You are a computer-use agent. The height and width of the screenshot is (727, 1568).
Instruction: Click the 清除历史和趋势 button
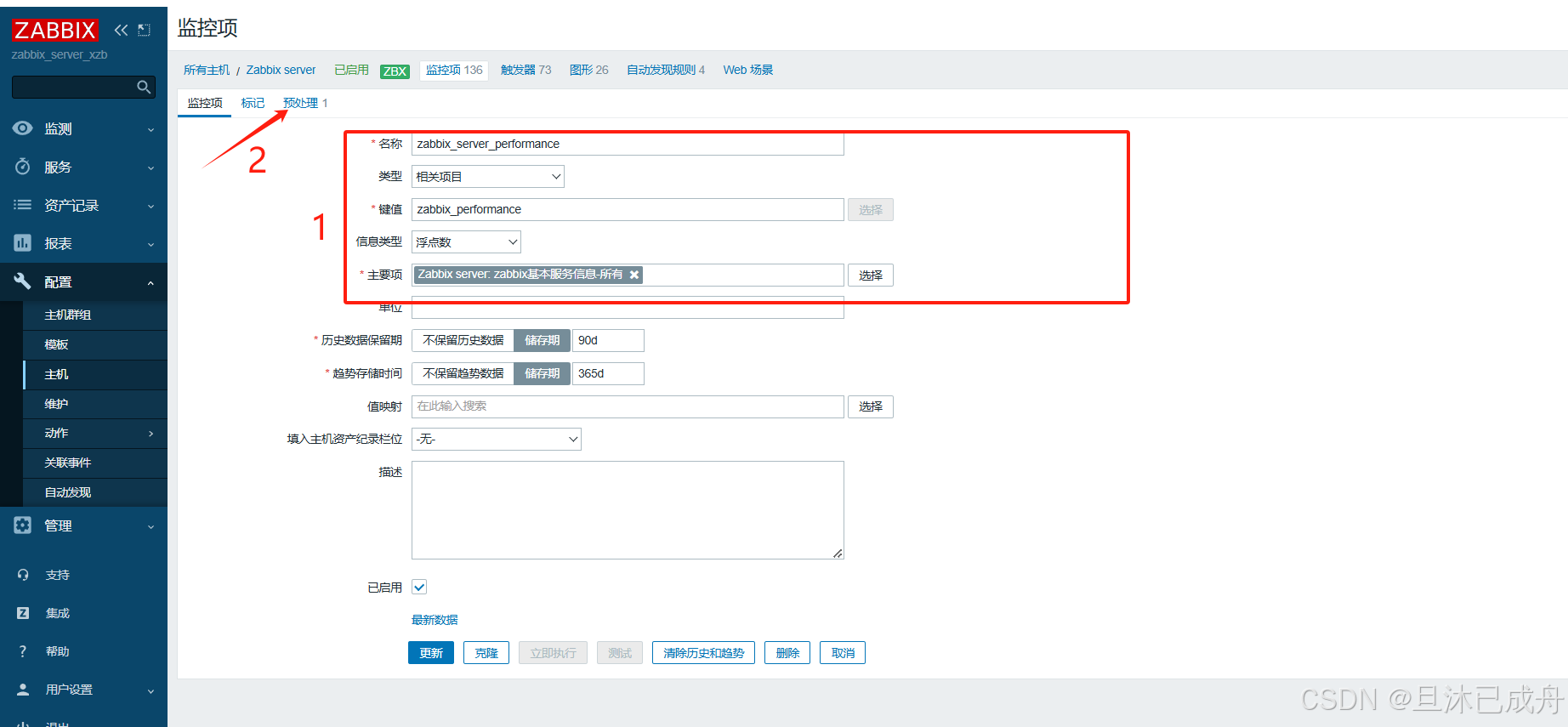click(x=703, y=653)
